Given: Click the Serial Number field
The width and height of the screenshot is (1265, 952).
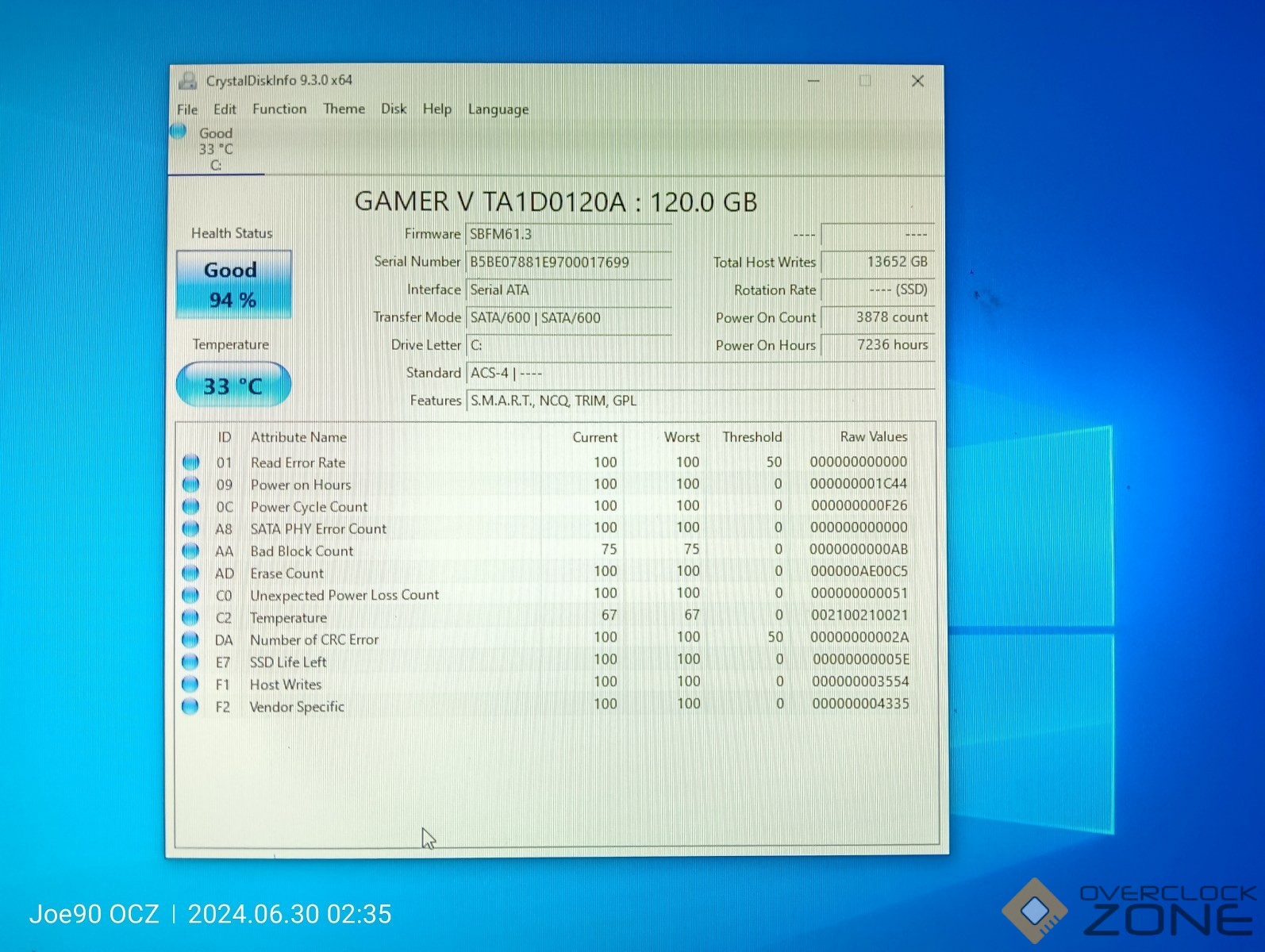Looking at the screenshot, I should click(568, 263).
